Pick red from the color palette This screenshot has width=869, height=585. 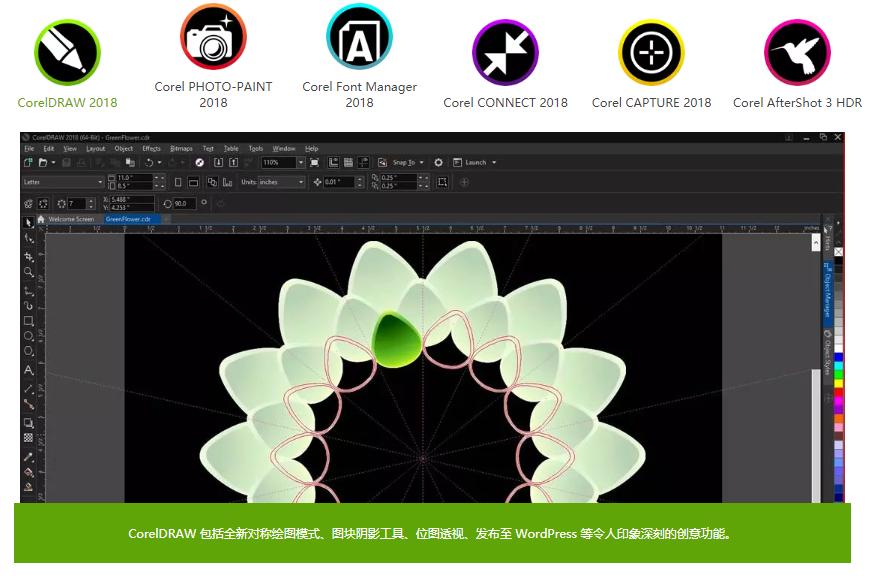point(838,394)
